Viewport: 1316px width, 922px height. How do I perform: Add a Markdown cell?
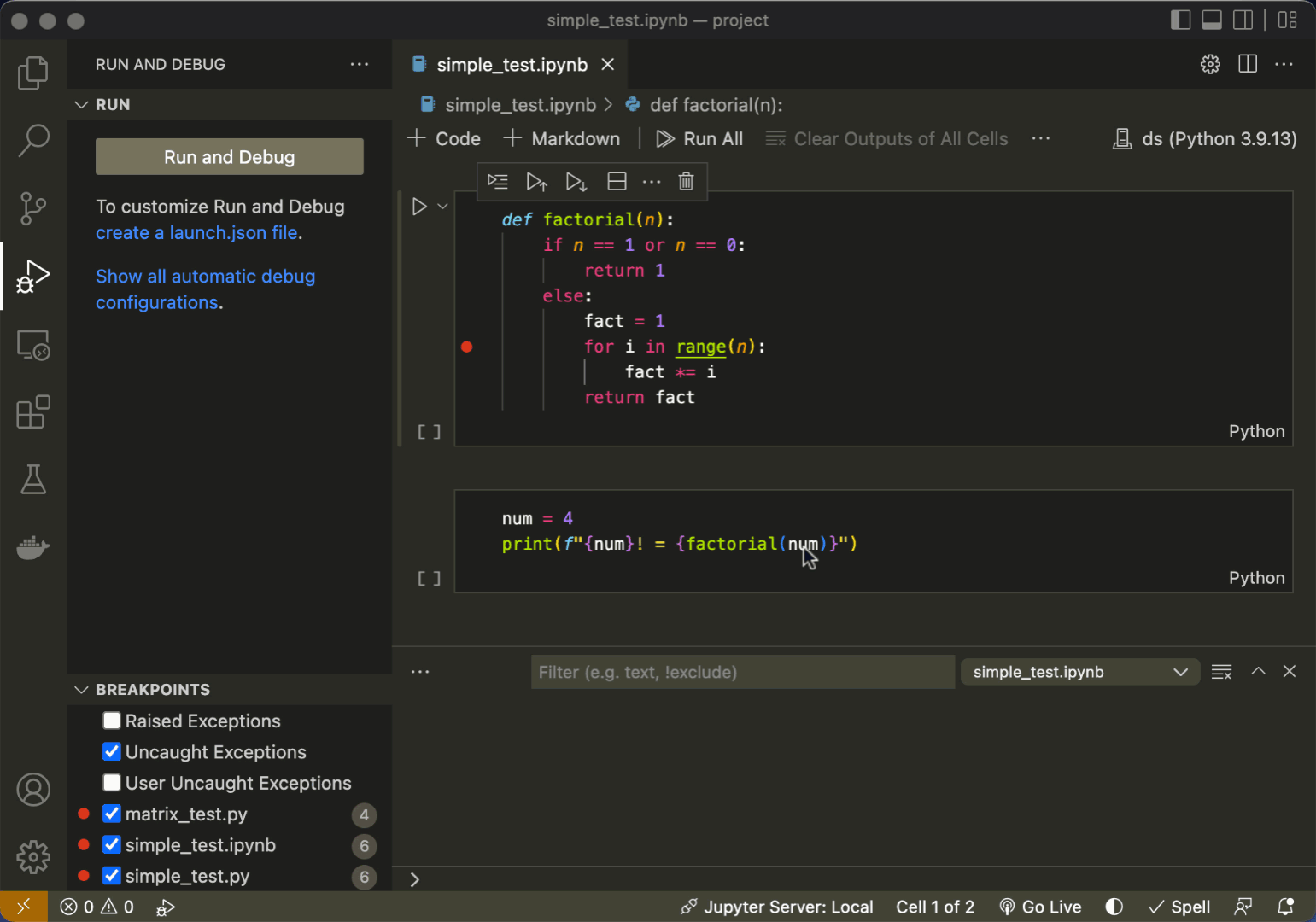562,138
